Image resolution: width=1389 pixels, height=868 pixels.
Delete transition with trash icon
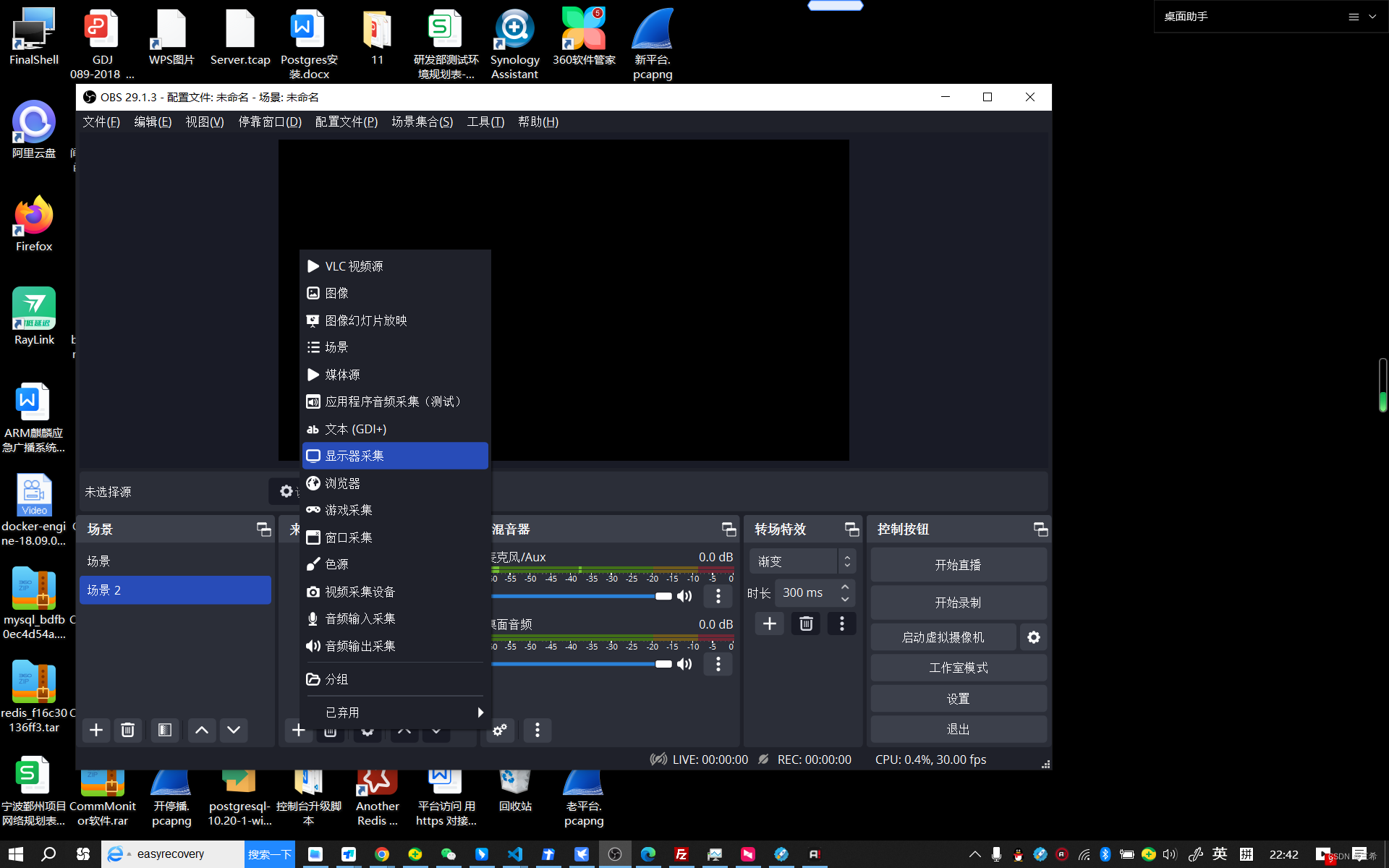806,624
